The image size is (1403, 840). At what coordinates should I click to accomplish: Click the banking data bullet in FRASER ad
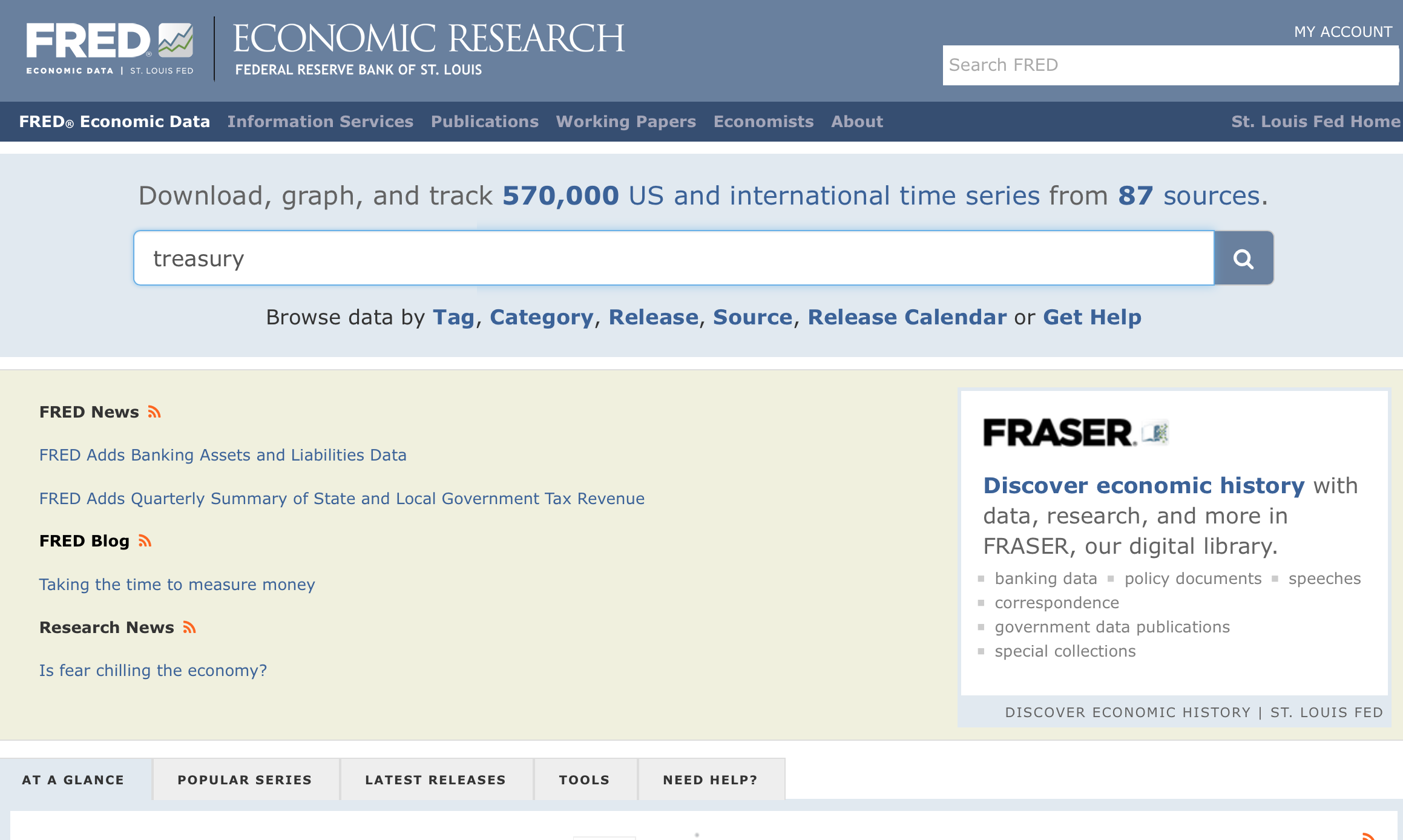point(1046,579)
